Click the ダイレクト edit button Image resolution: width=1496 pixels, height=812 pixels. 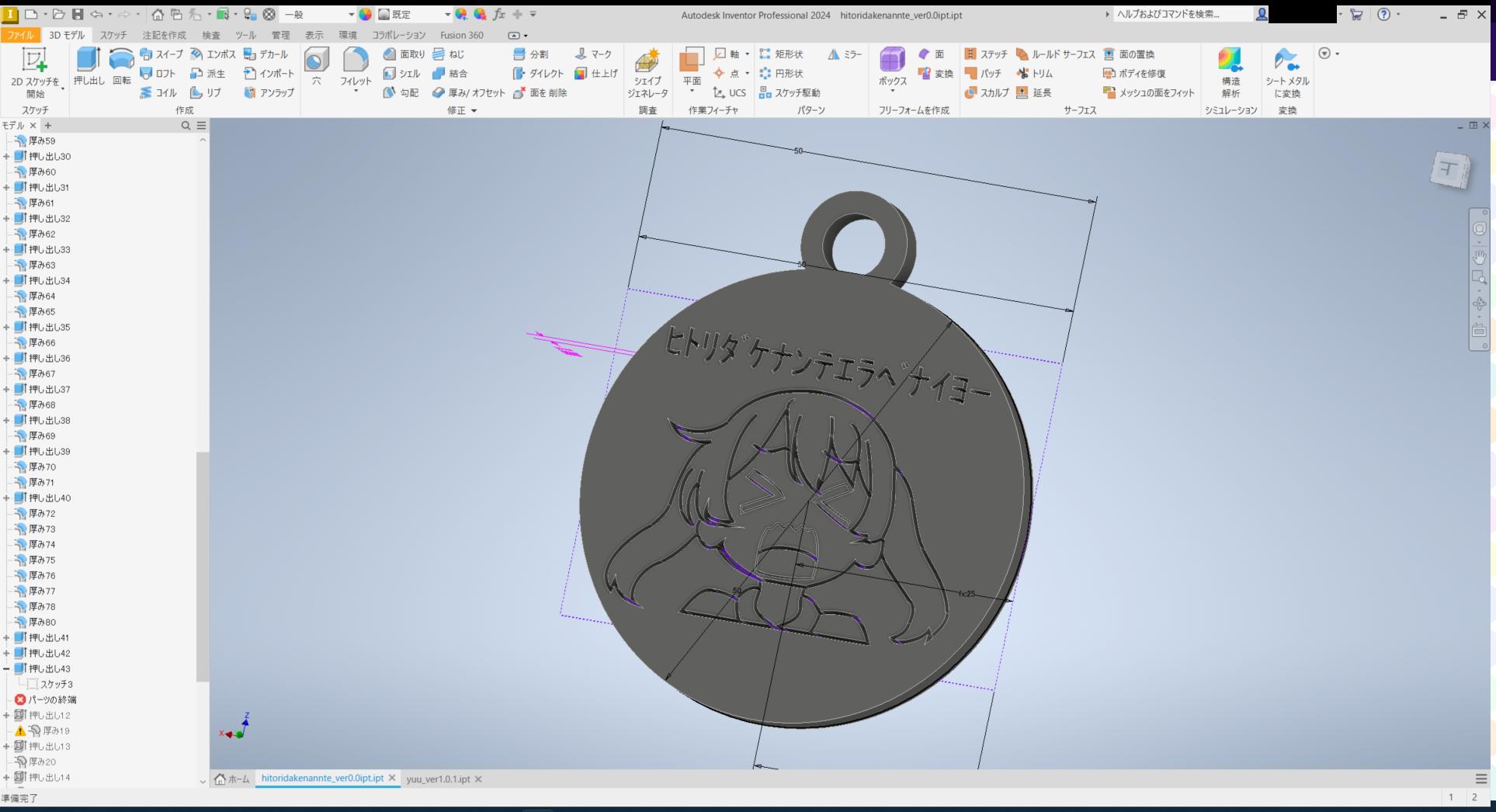pyautogui.click(x=538, y=74)
